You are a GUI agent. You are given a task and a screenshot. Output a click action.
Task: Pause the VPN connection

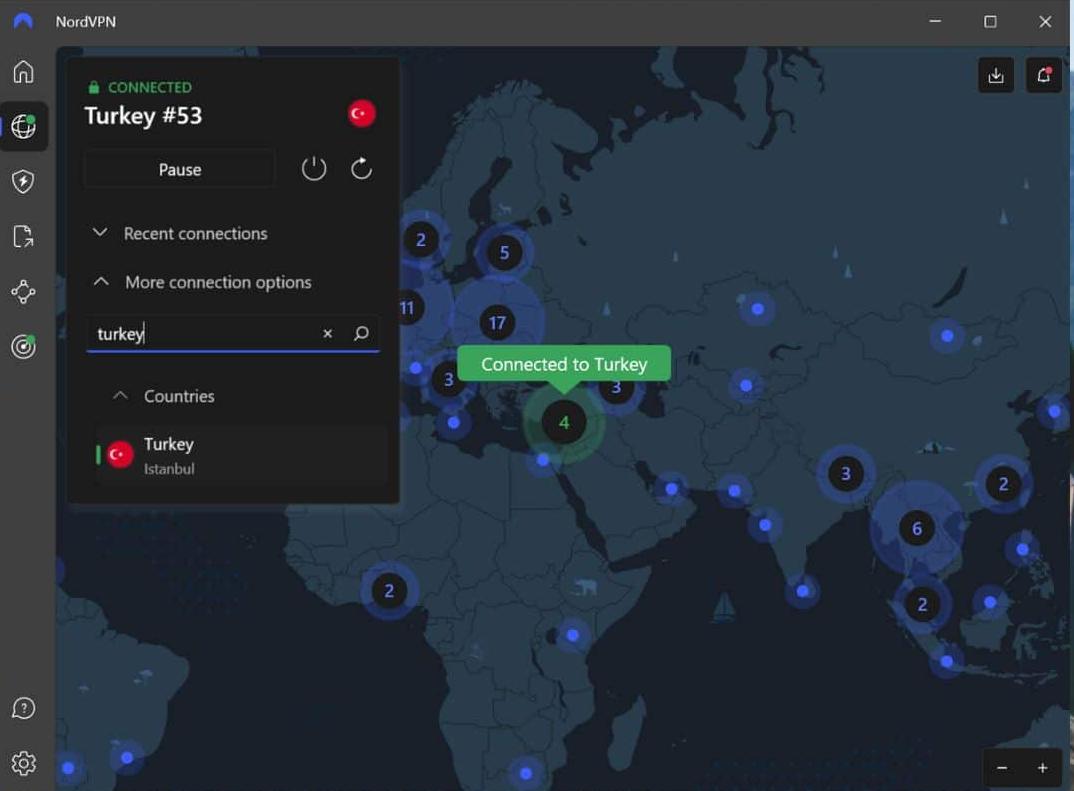[x=180, y=169]
